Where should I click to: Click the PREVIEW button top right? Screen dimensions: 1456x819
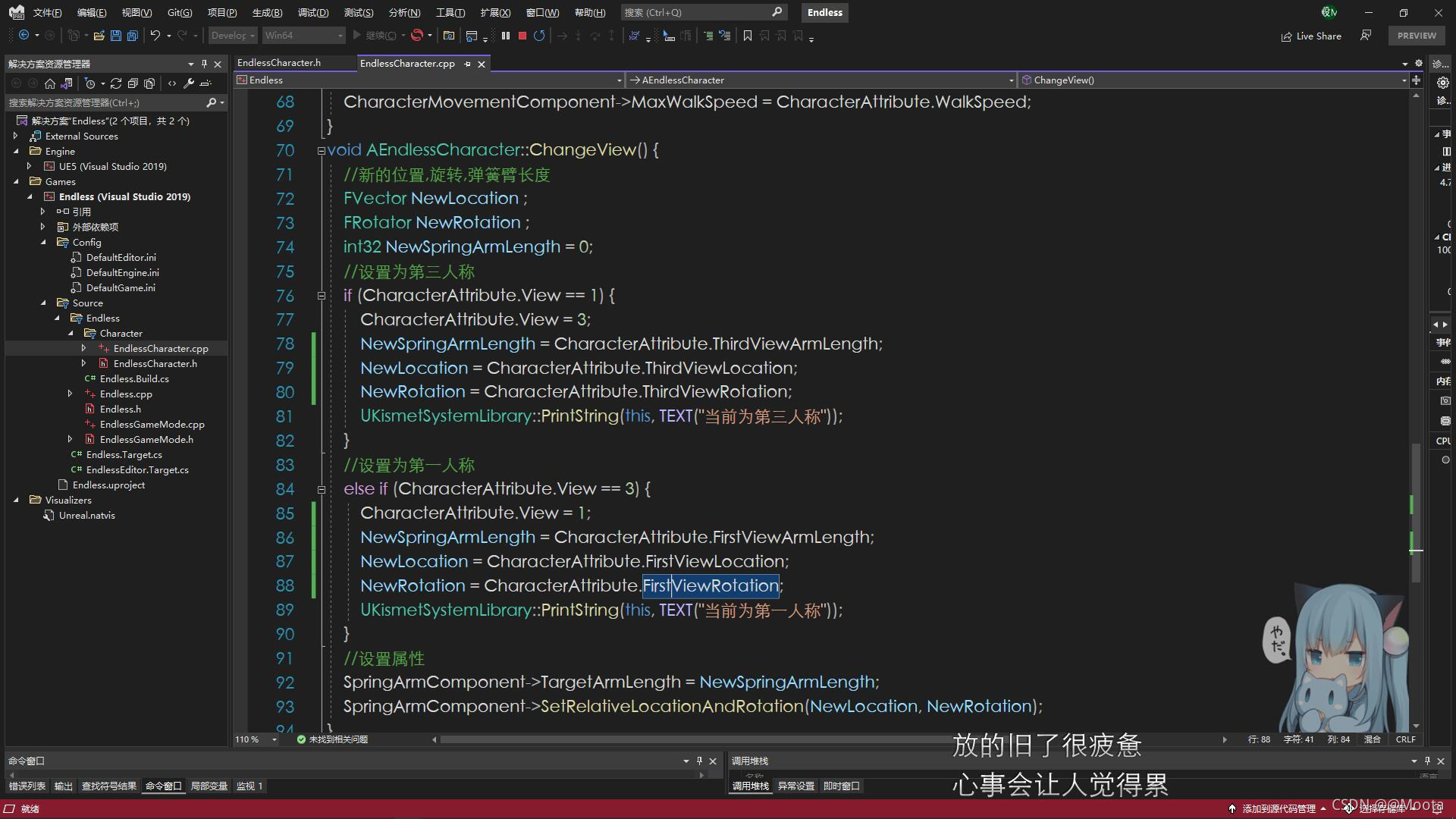1417,36
